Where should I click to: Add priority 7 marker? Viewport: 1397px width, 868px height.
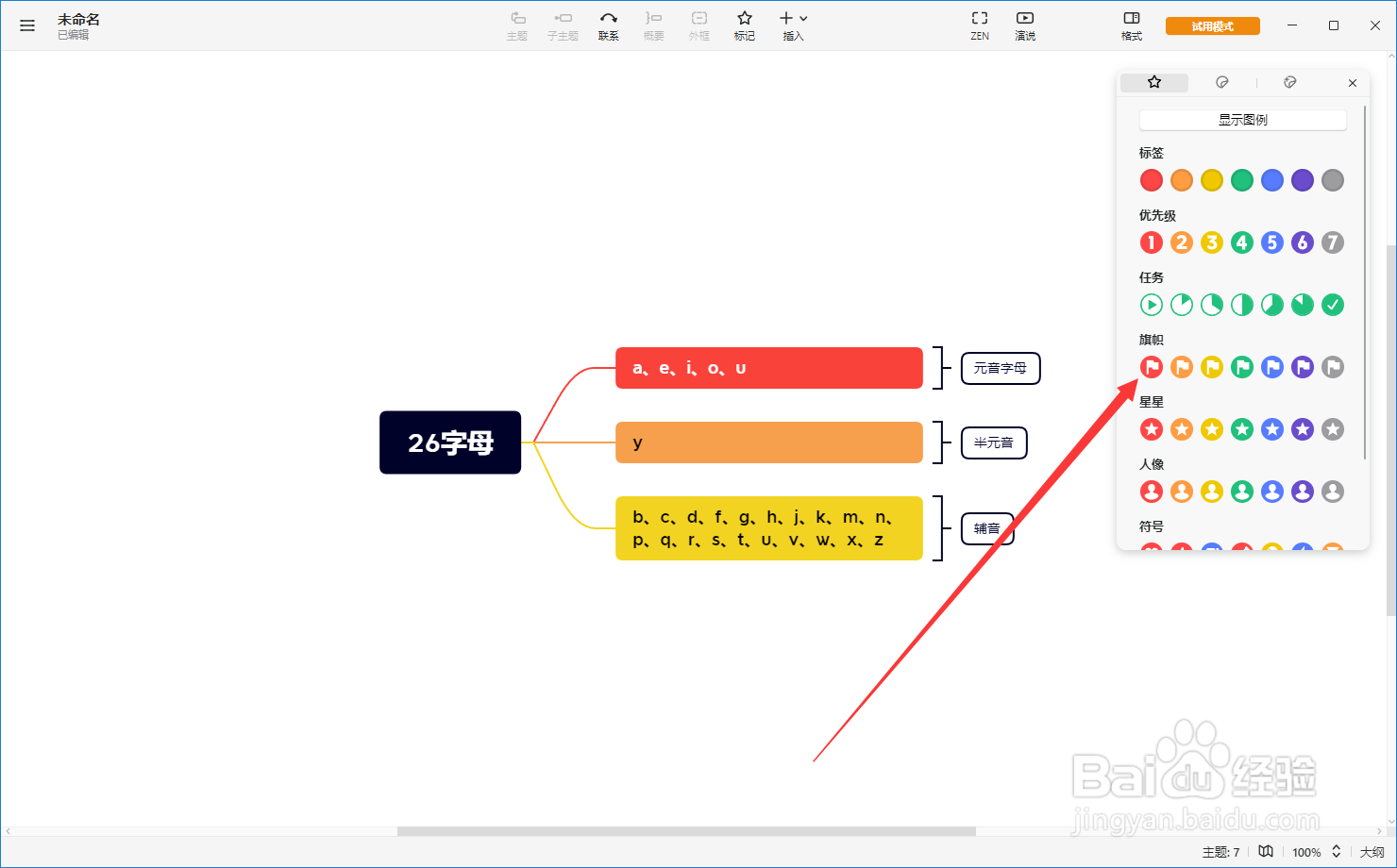(x=1333, y=242)
